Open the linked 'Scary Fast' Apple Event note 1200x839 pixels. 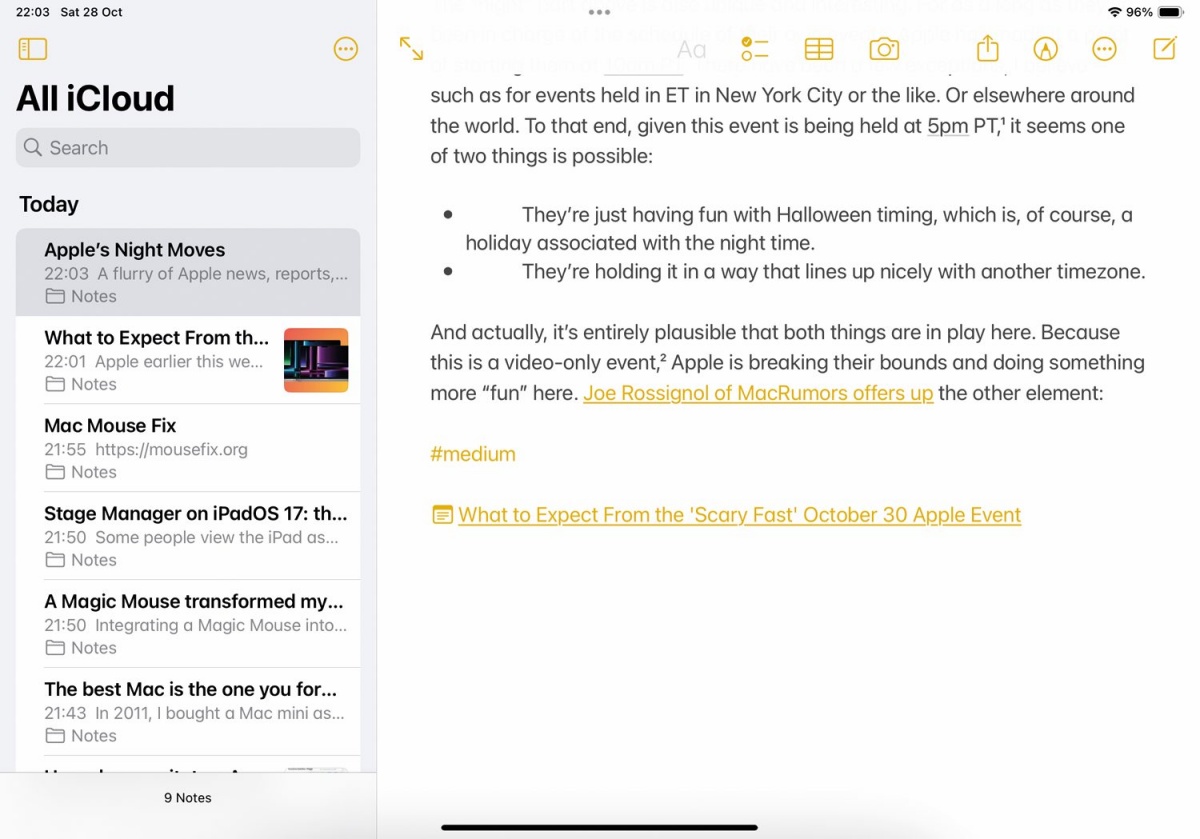coord(739,515)
